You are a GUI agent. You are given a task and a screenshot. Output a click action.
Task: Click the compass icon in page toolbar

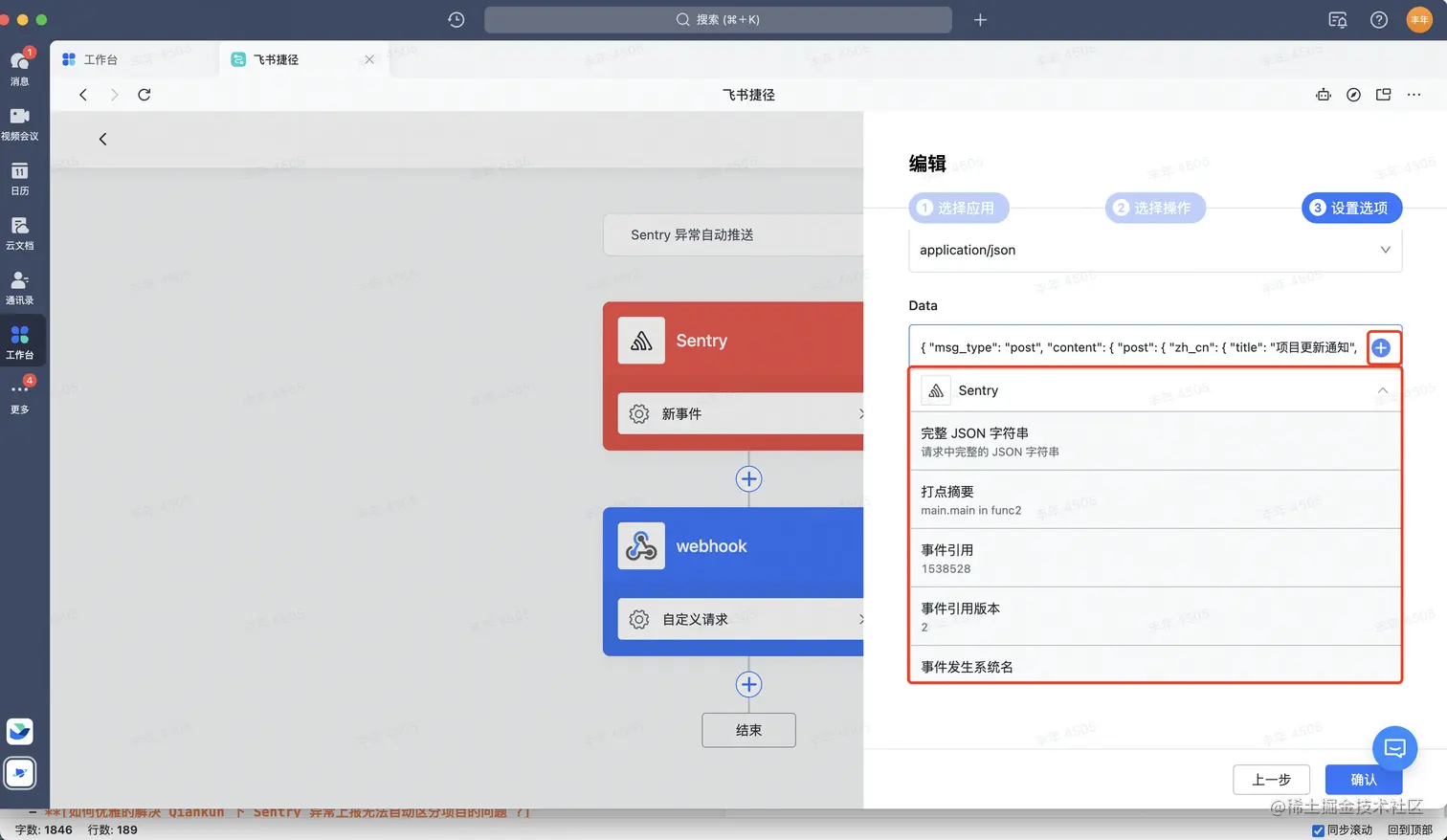(1353, 95)
